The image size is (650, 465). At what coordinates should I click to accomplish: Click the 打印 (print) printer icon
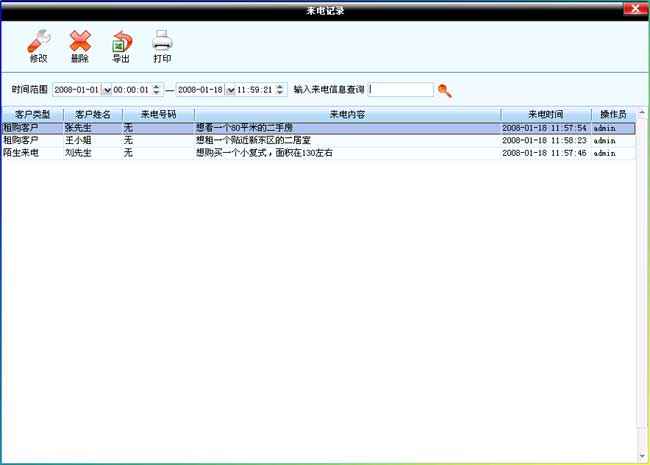162,43
